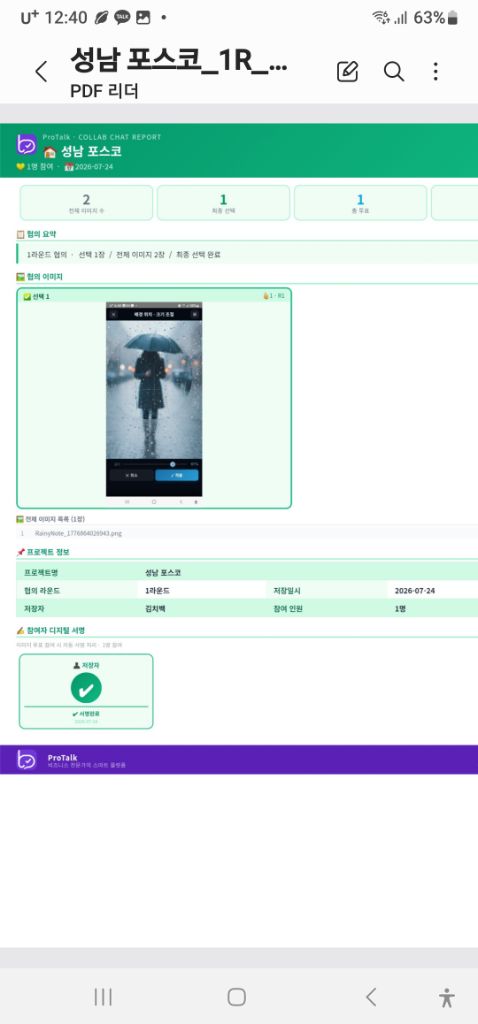
Task: Open the three-dot overflow menu
Action: (x=436, y=71)
